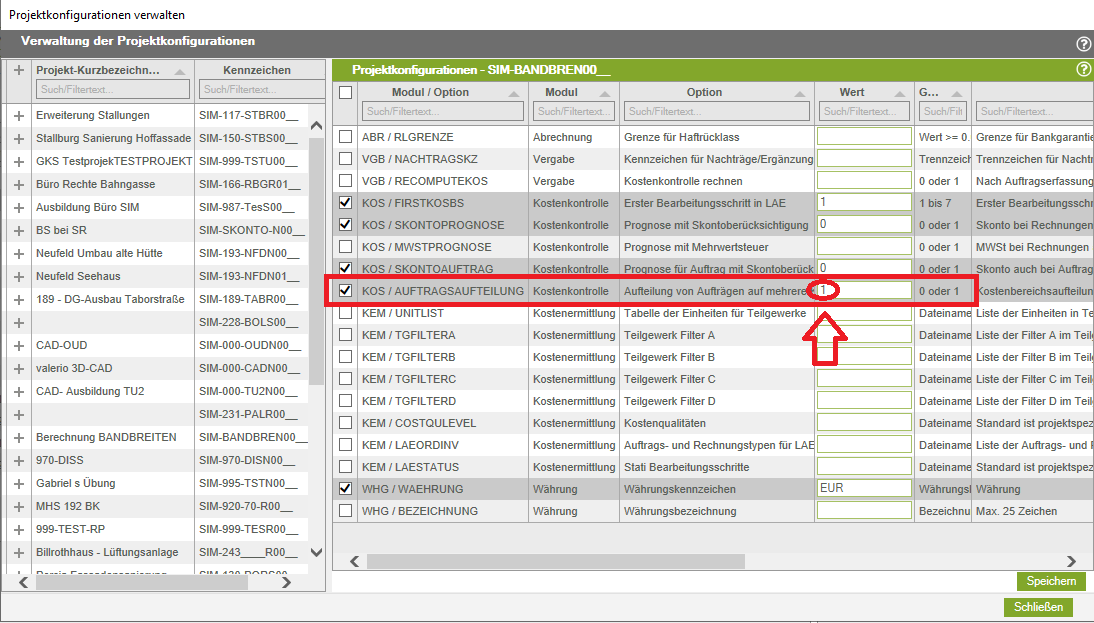Expand plus icon next to CAD-OUD

(19, 346)
